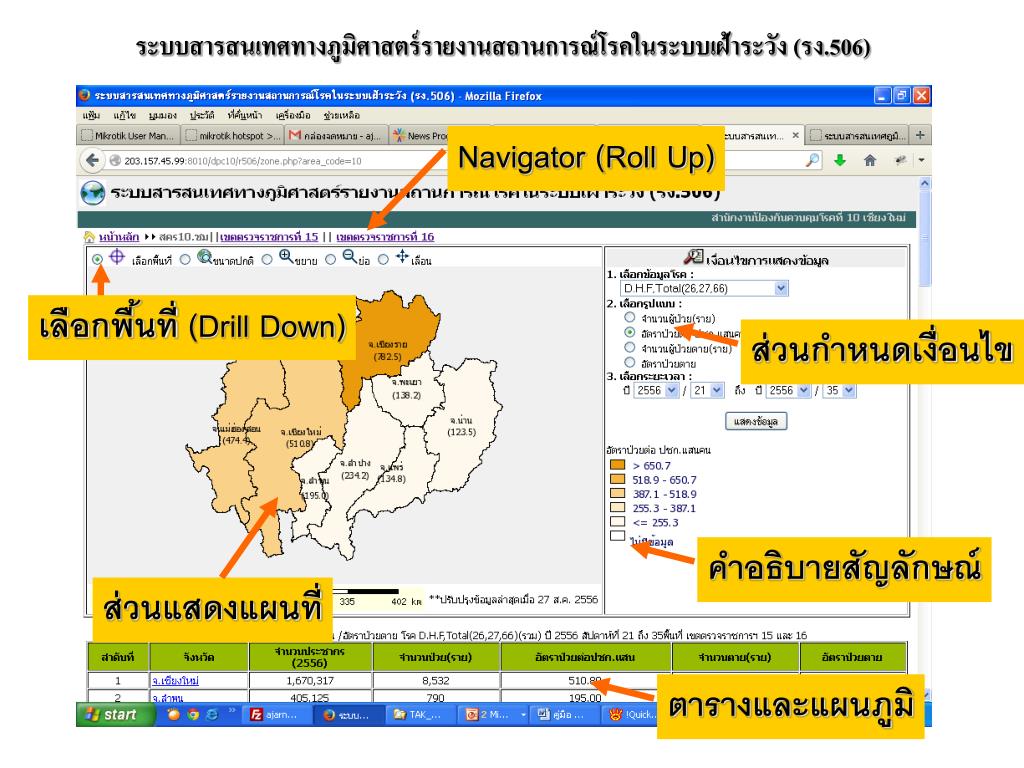Open a new tab with the plus icon
1024x768 pixels.
920,135
